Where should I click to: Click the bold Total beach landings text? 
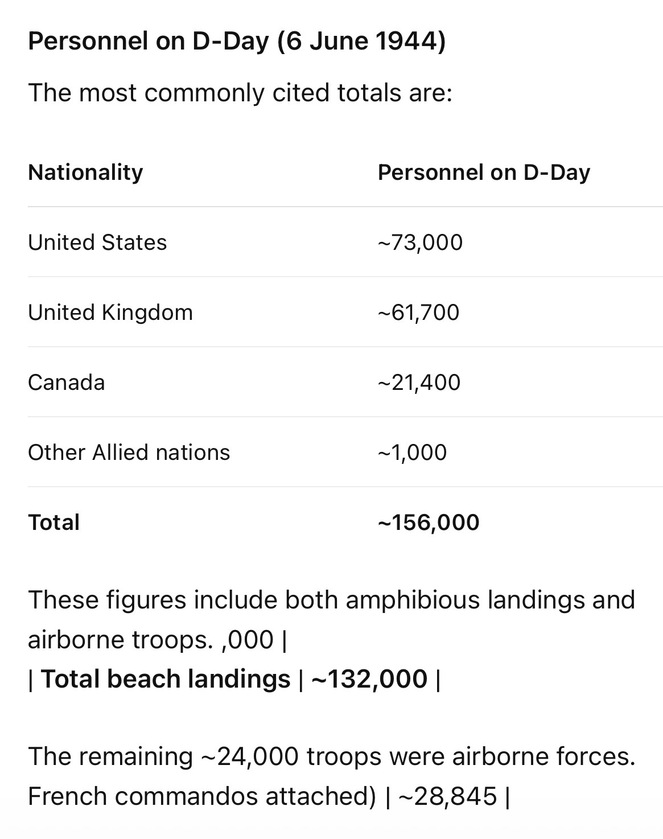pyautogui.click(x=166, y=679)
